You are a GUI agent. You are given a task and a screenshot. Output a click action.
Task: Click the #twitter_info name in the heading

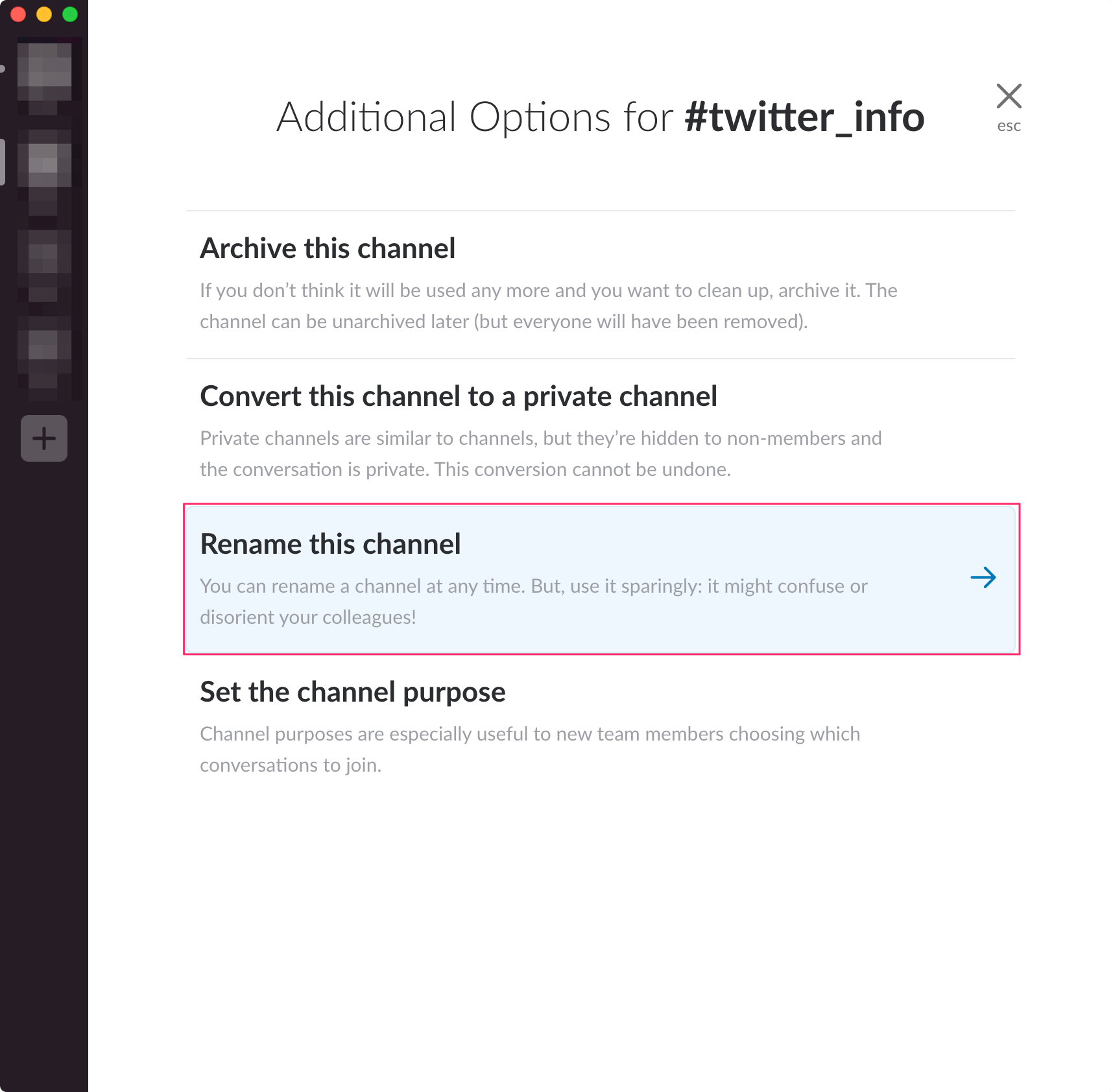point(804,117)
